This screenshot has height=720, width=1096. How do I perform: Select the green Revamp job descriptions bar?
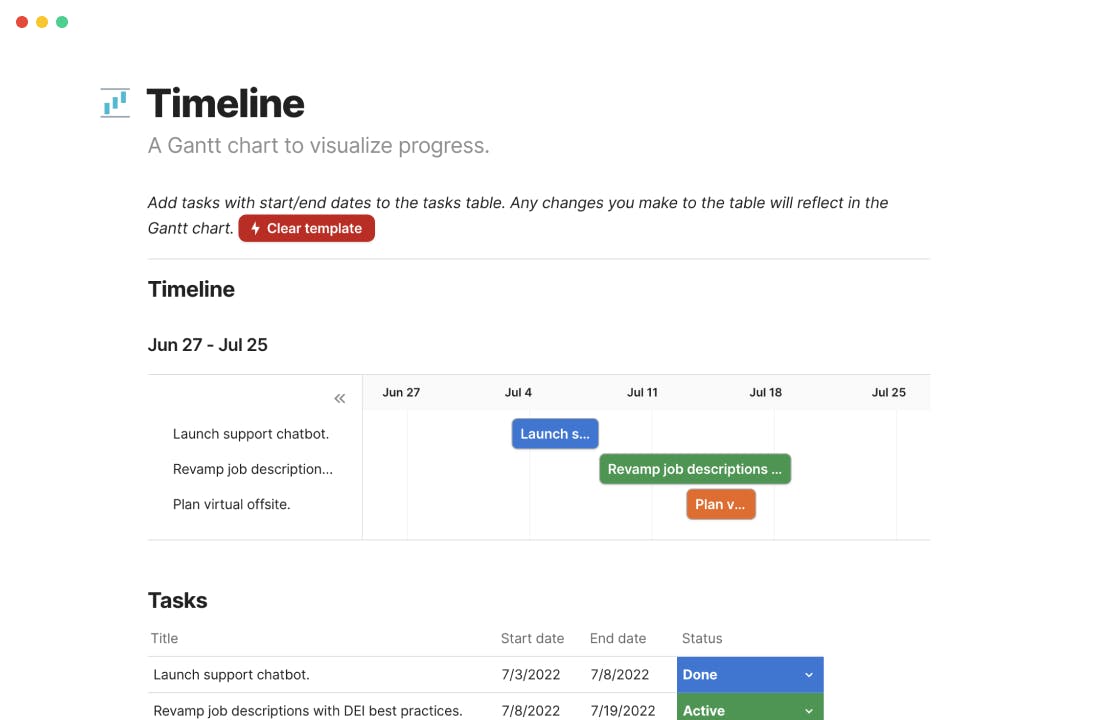point(695,469)
